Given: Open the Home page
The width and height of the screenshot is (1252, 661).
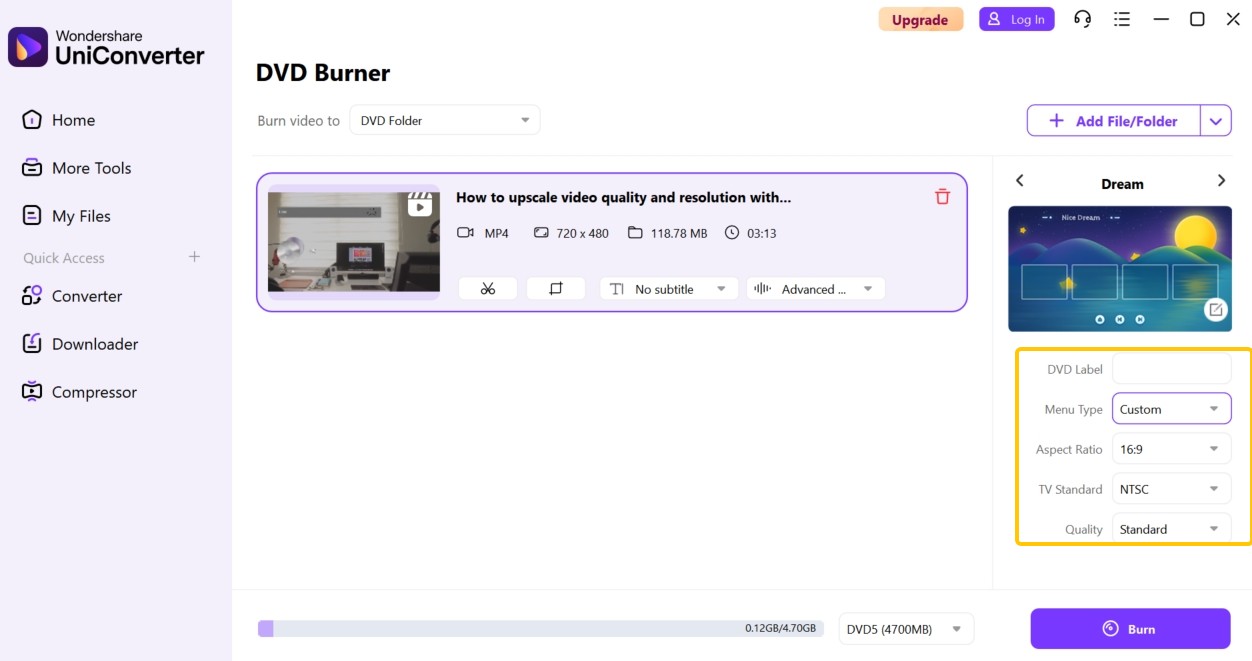Looking at the screenshot, I should tap(73, 120).
